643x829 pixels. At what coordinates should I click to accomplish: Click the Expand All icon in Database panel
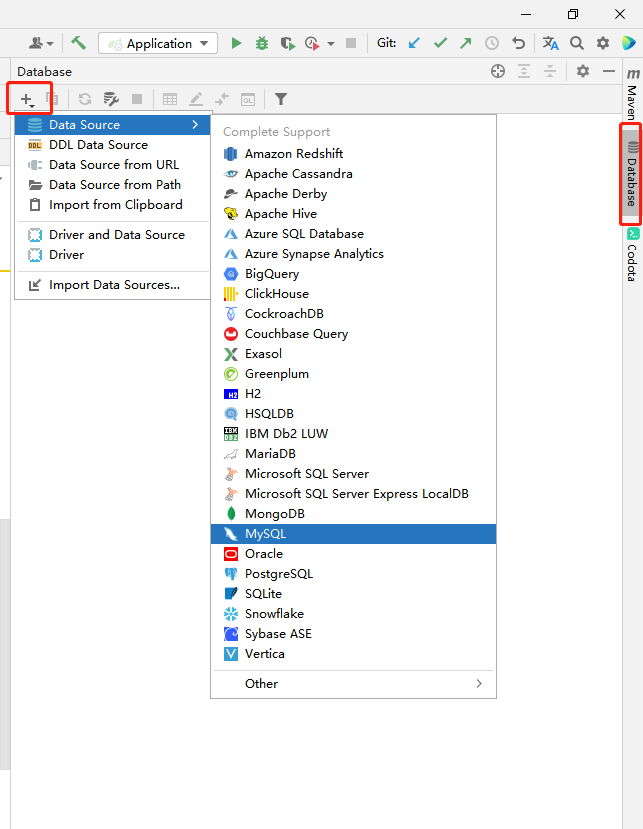point(524,71)
